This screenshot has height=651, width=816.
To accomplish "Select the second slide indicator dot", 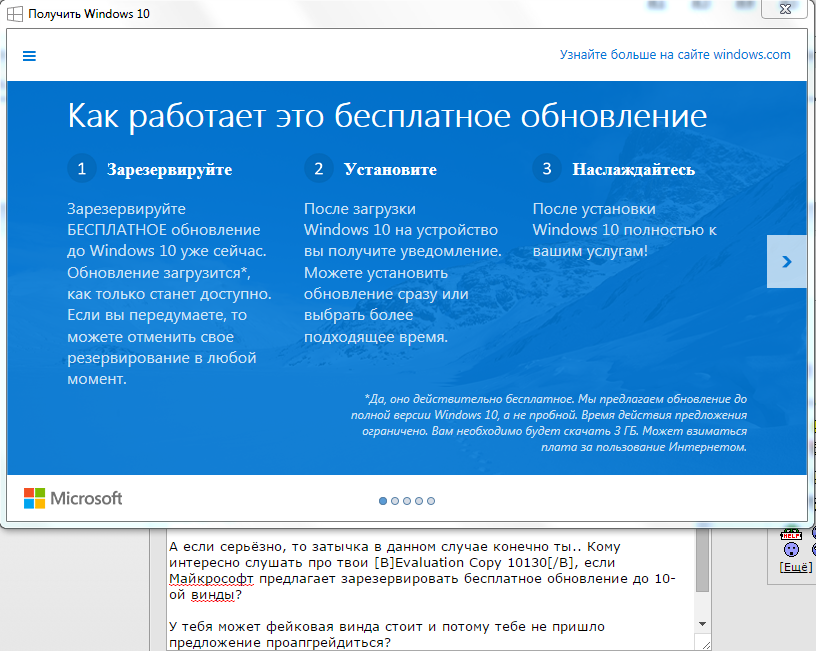I will (395, 501).
